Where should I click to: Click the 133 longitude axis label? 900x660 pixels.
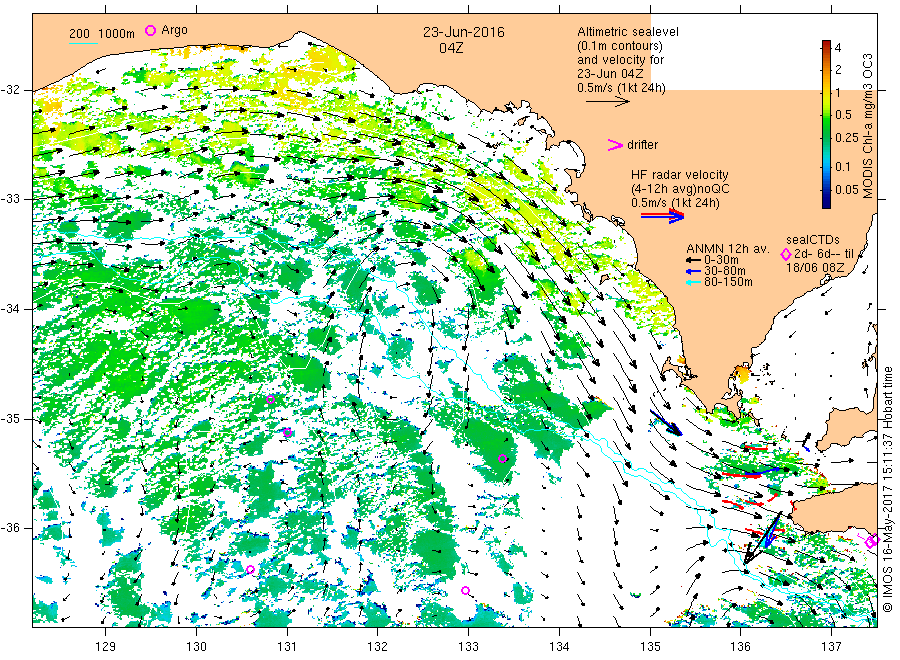pos(468,647)
